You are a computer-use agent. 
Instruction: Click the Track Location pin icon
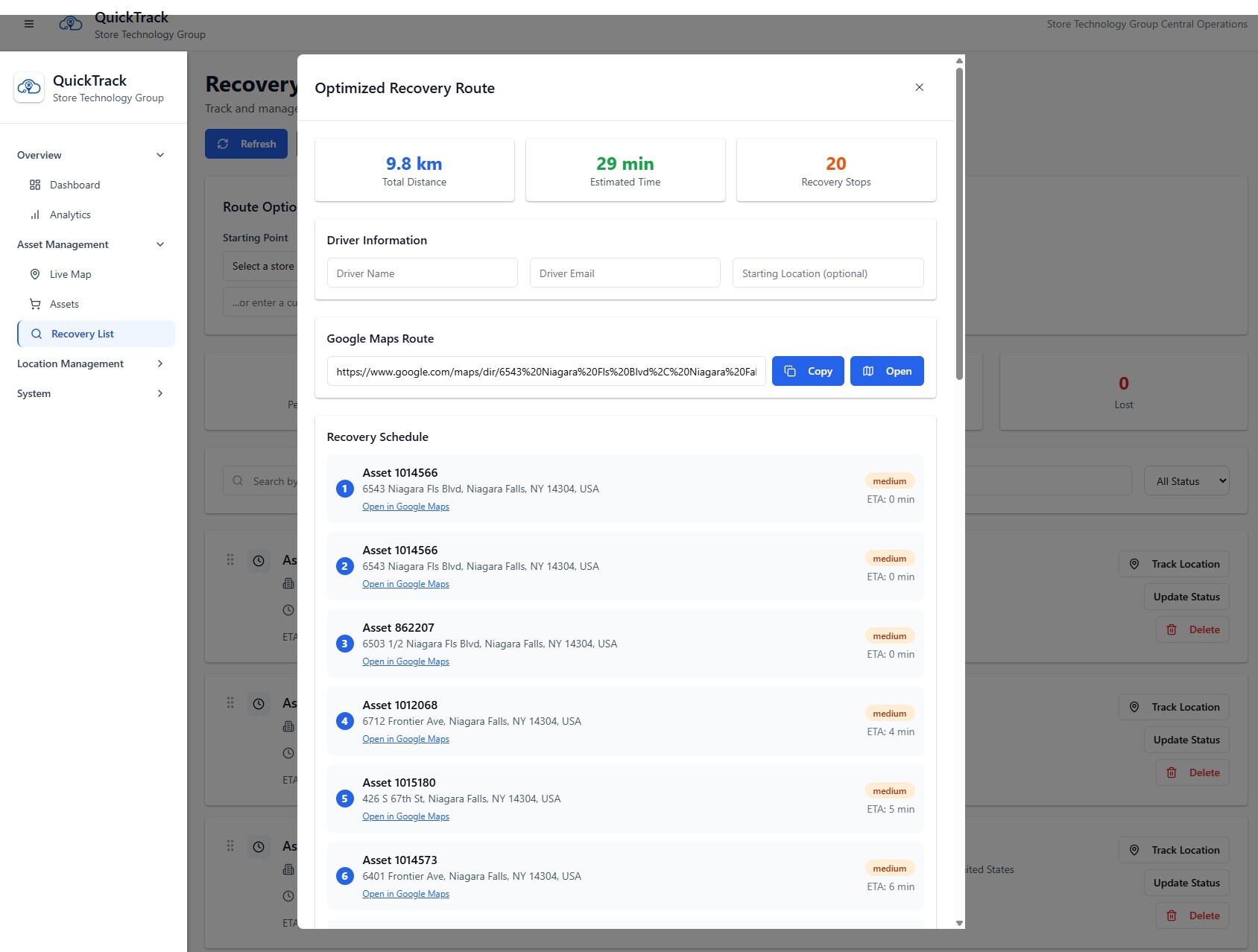[1134, 564]
